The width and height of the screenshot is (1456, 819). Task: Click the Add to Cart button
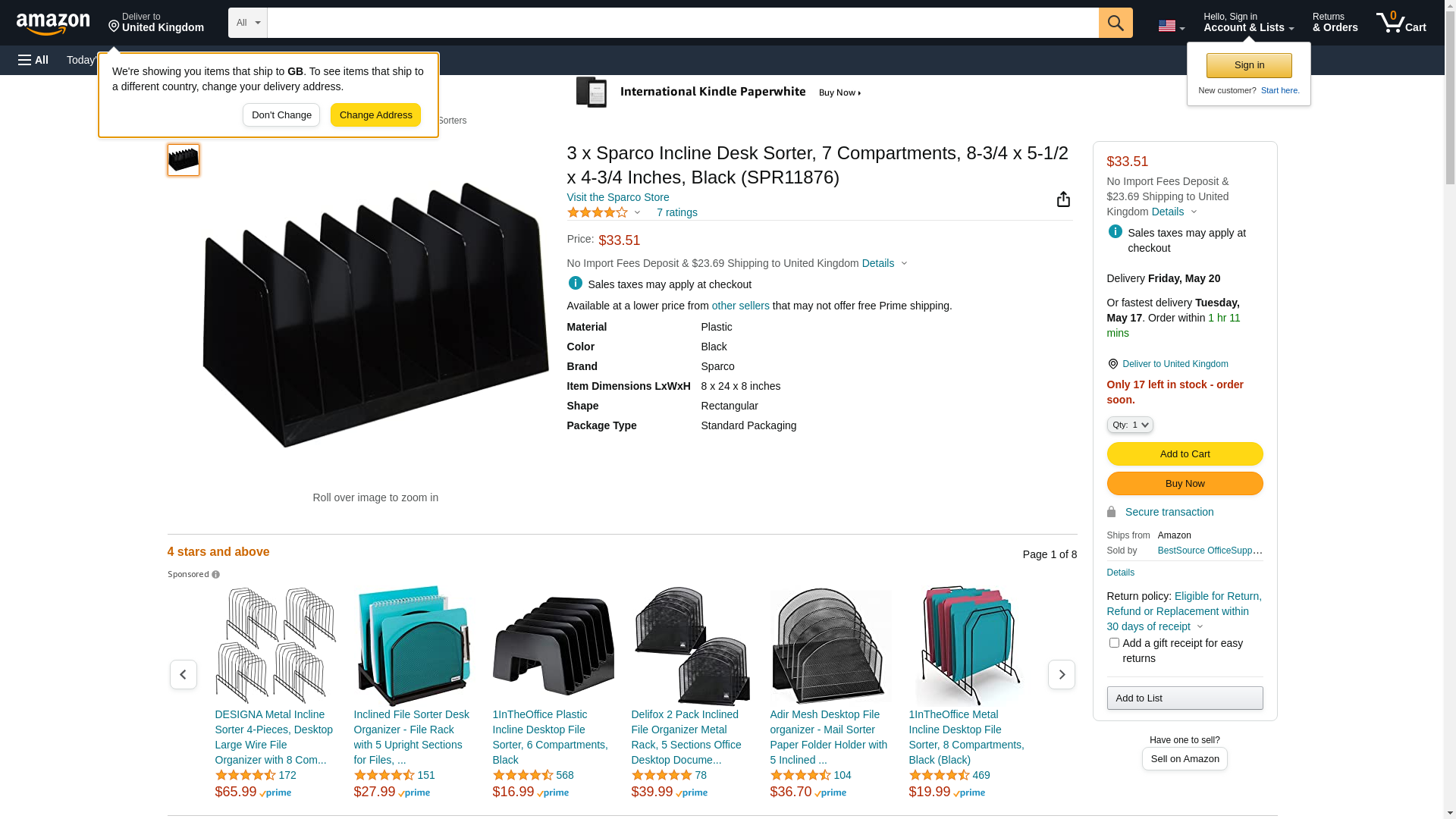click(1185, 453)
